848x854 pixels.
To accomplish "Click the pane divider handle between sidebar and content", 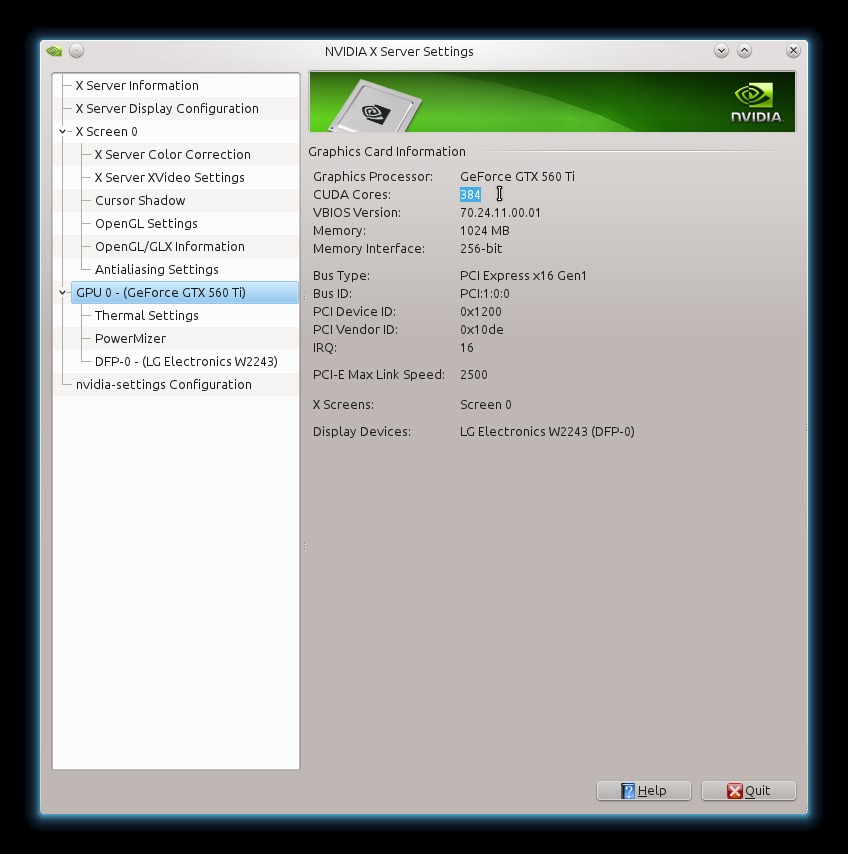I will pos(304,546).
